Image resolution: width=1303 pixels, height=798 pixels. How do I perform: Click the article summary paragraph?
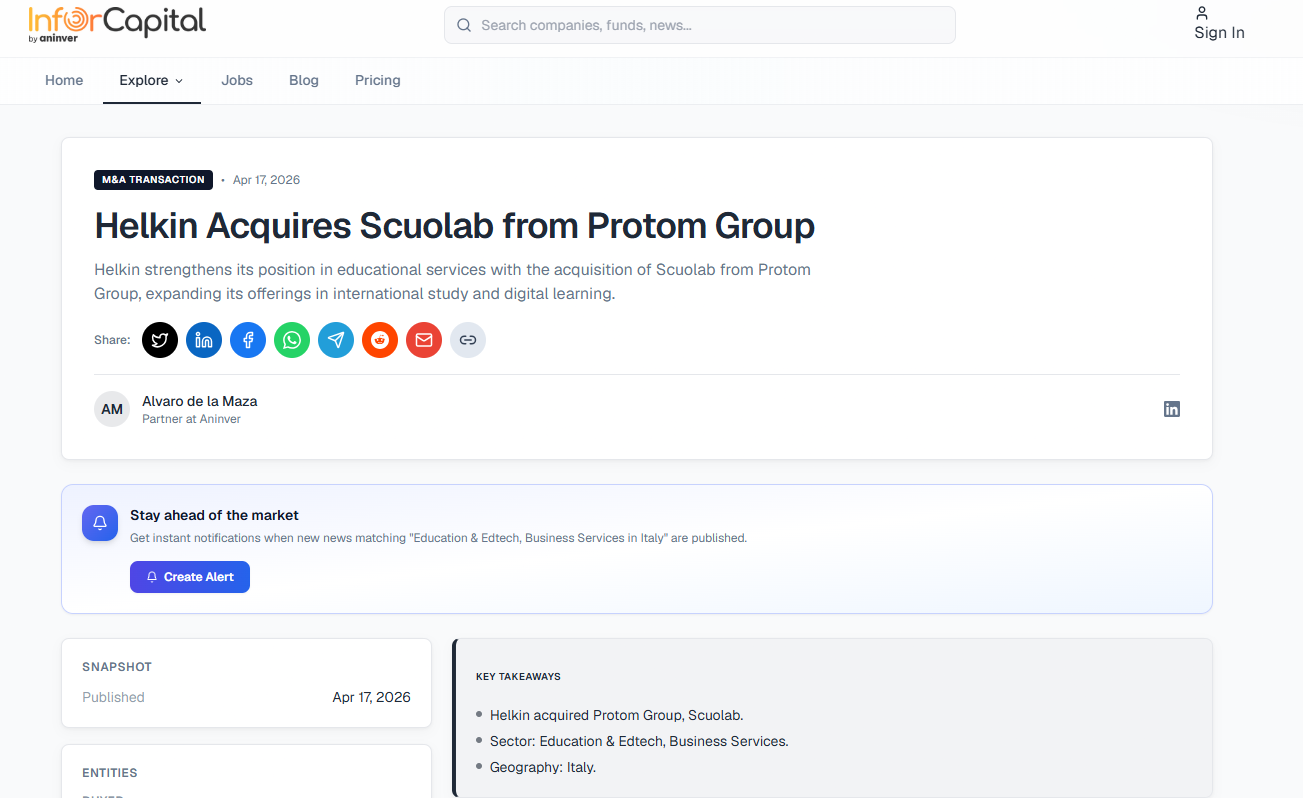point(453,282)
